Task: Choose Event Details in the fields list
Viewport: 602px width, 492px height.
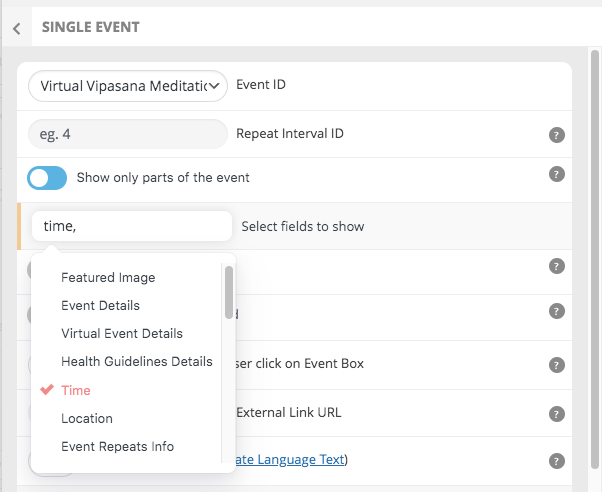Action: [x=101, y=305]
